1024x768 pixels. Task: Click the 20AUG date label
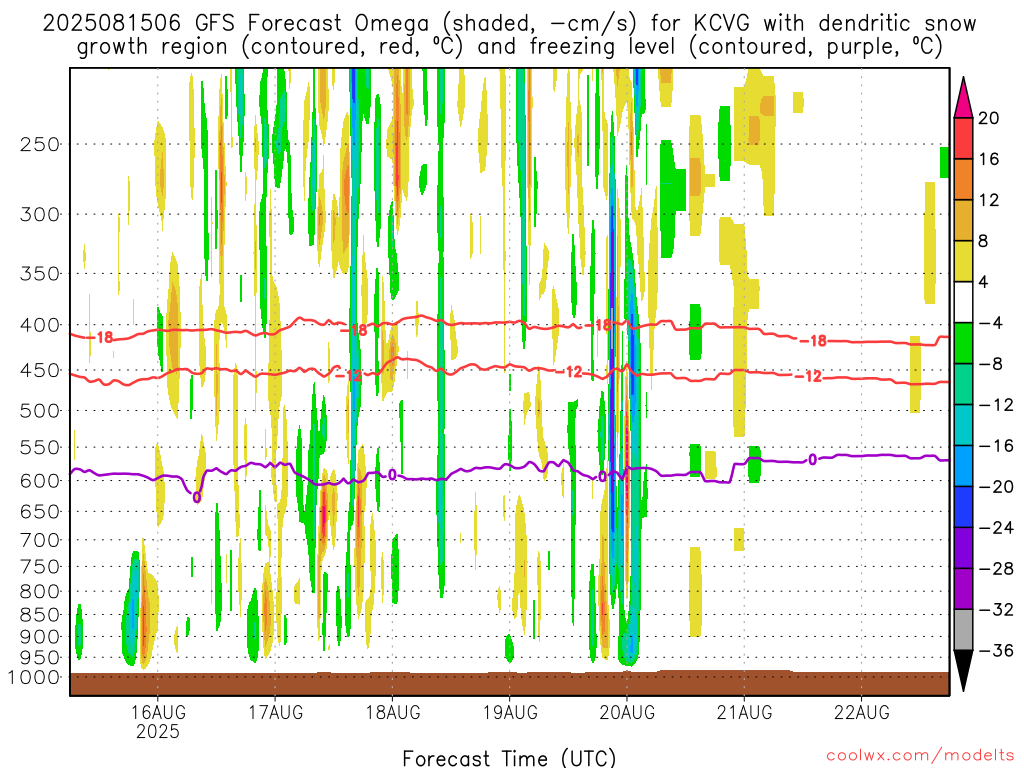626,712
